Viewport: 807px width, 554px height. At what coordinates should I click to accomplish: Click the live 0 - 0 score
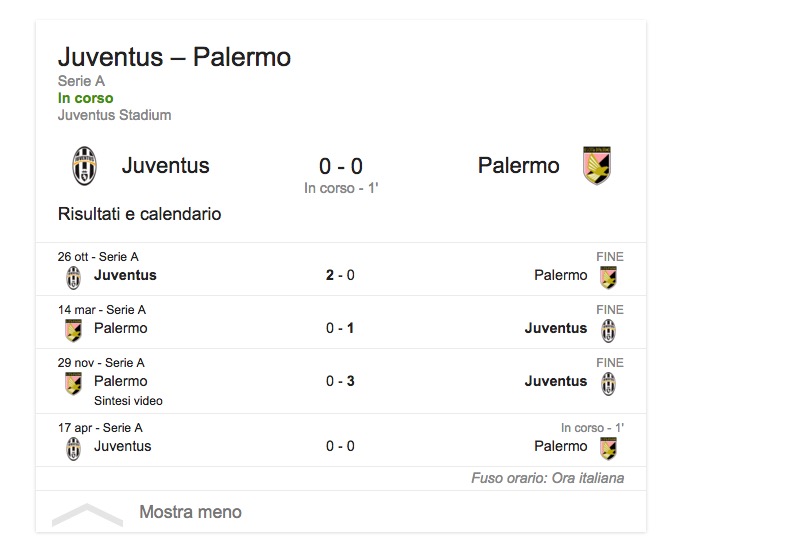(x=341, y=166)
